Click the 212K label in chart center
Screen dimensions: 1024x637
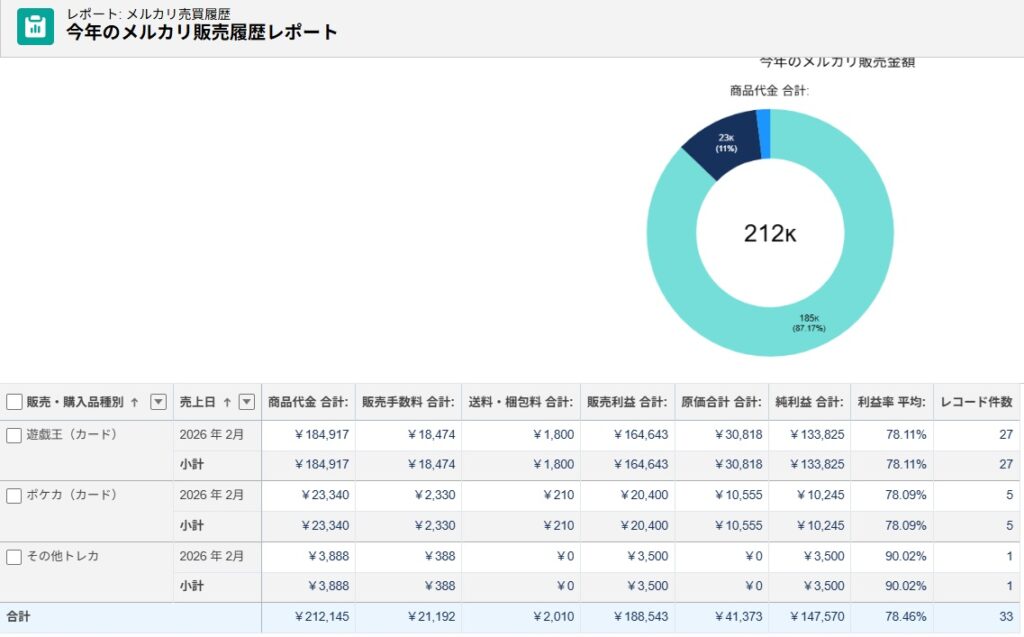click(770, 231)
